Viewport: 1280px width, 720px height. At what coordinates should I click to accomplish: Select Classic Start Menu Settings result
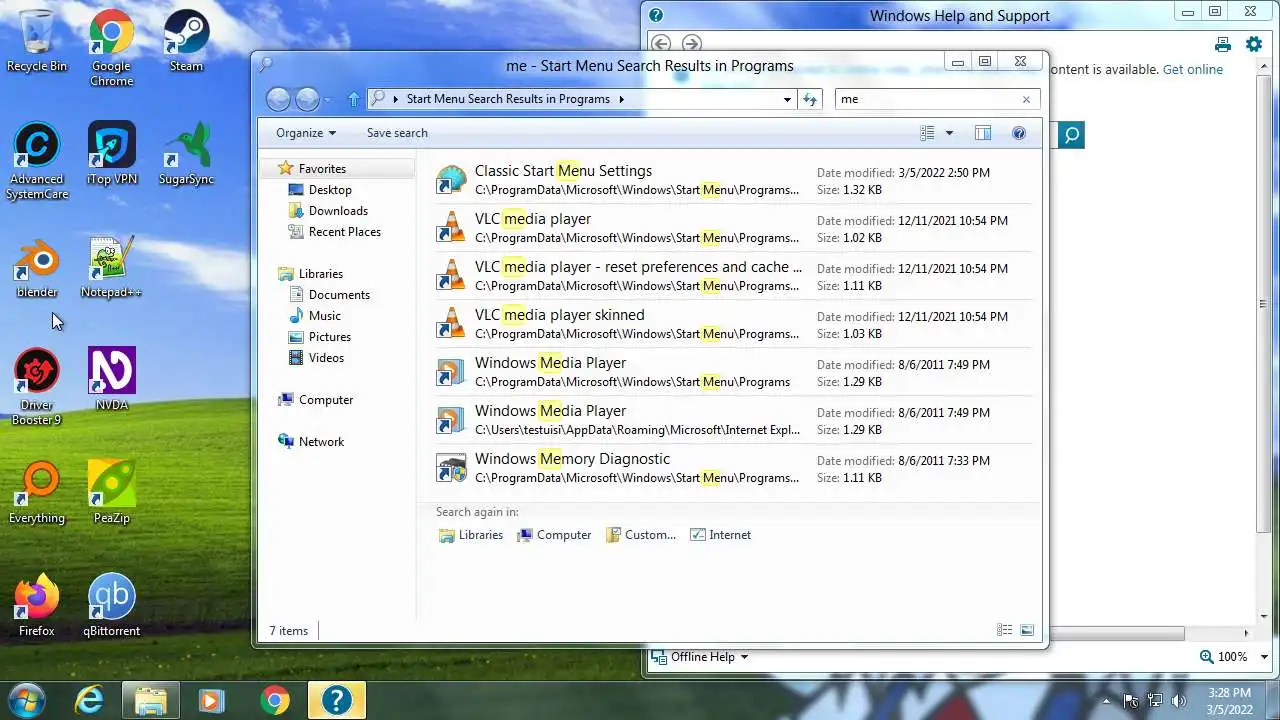[732, 180]
